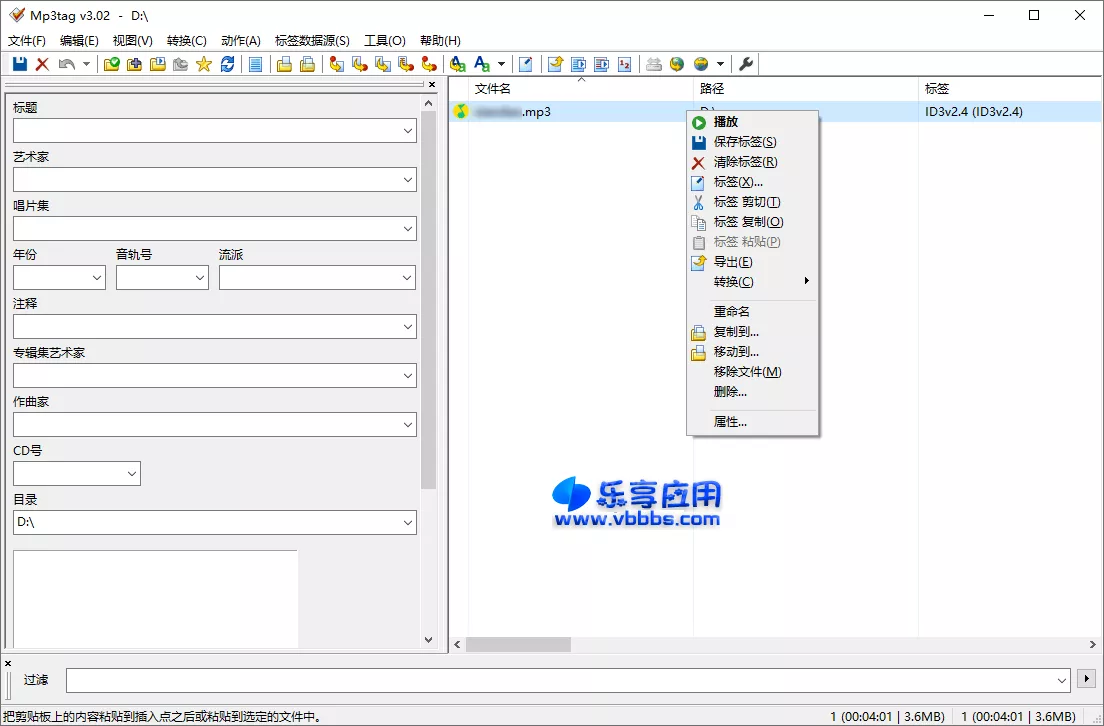The width and height of the screenshot is (1104, 726).
Task: Remove tags using the red X toolbar icon
Action: [x=40, y=64]
